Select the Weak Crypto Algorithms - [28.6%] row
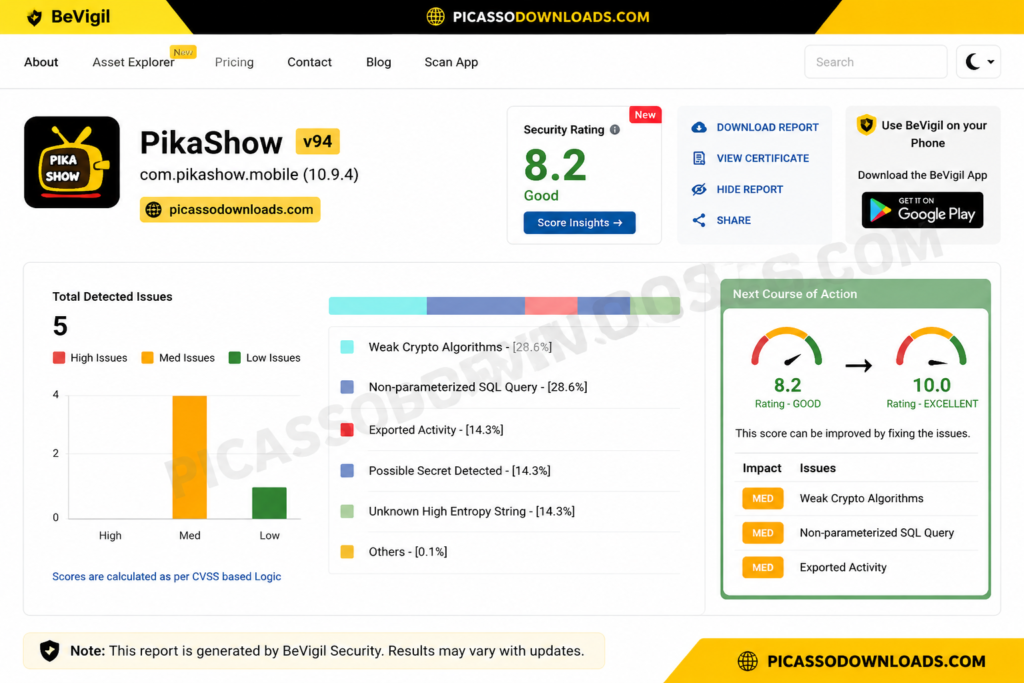Image resolution: width=1024 pixels, height=683 pixels. pyautogui.click(x=504, y=347)
